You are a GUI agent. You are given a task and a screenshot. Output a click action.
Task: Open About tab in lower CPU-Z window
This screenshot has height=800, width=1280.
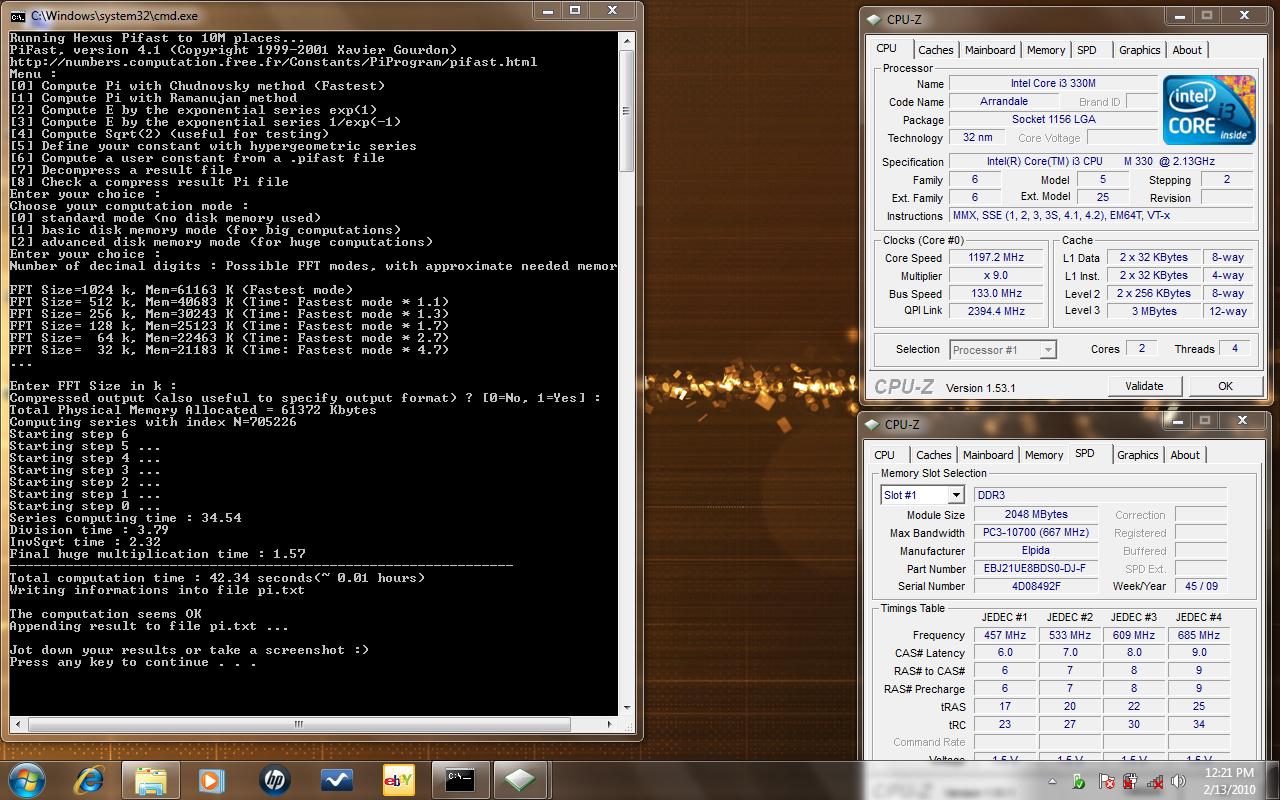[1185, 455]
